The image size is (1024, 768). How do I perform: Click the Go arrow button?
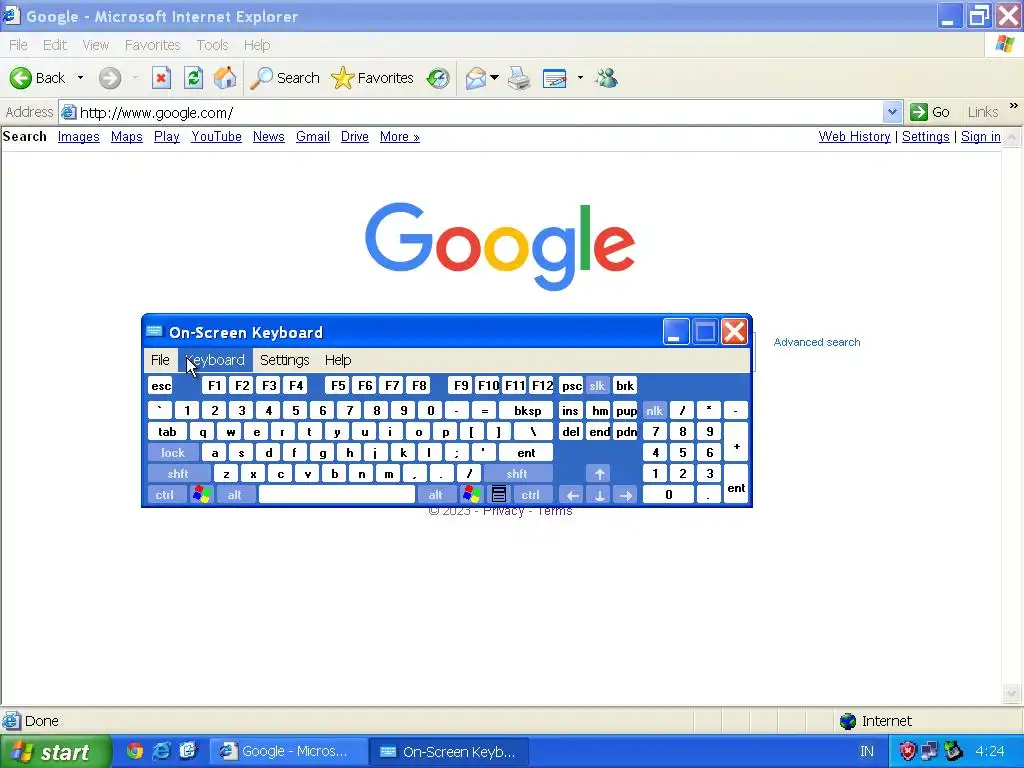(x=930, y=112)
